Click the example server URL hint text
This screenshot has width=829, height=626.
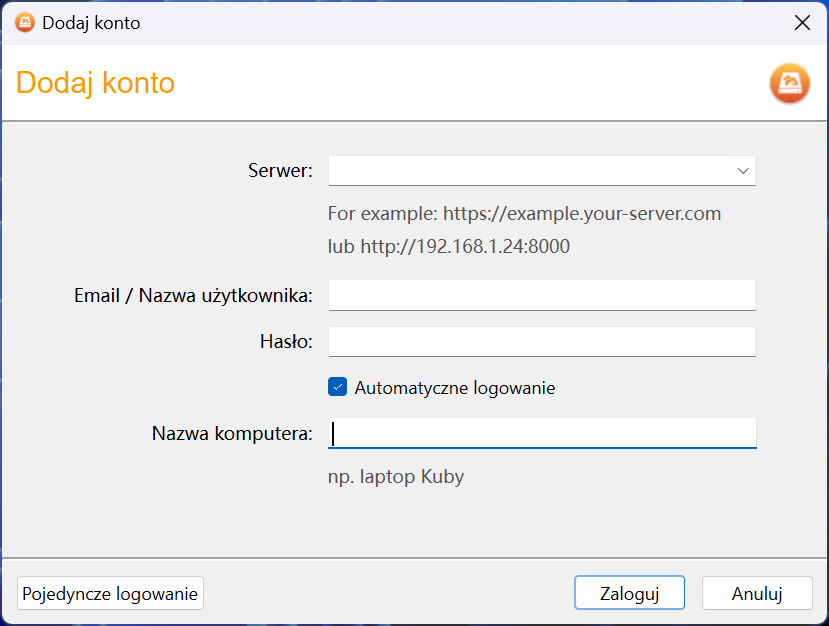pos(524,214)
